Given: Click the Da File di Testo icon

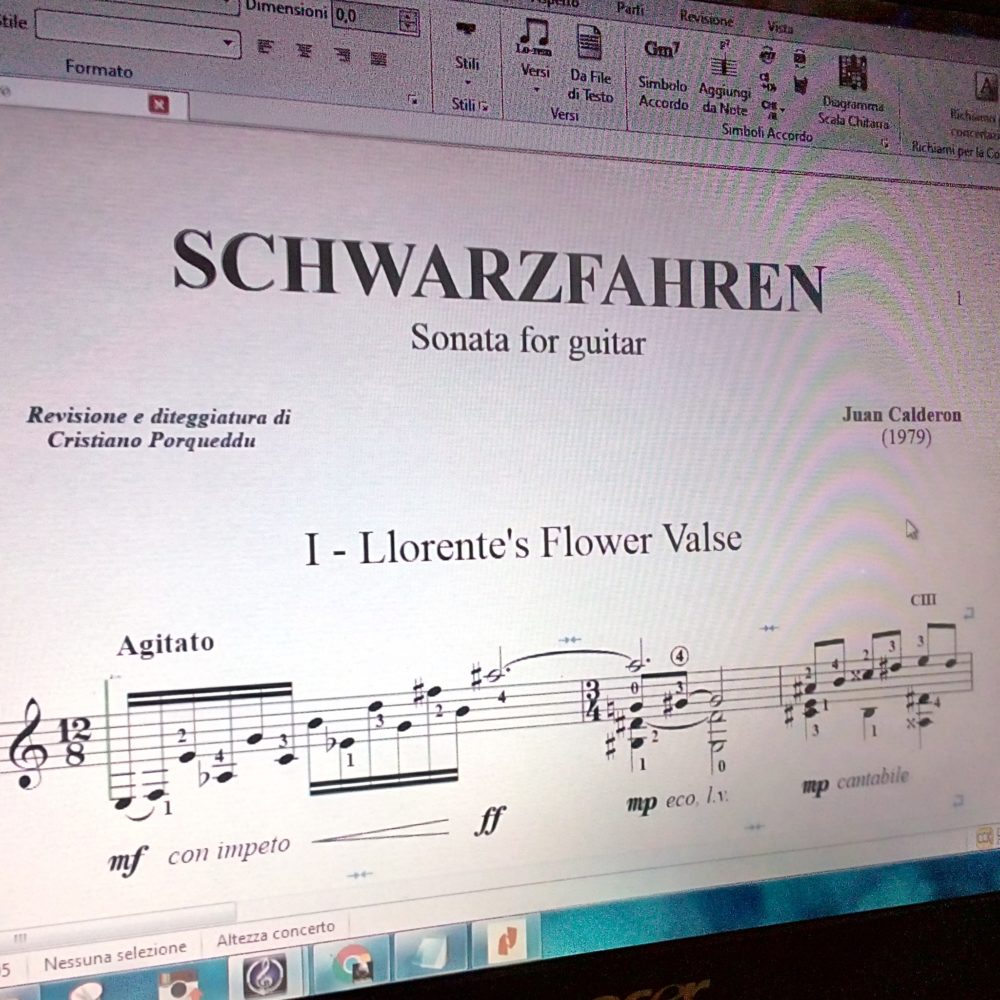Looking at the screenshot, I should tap(590, 43).
